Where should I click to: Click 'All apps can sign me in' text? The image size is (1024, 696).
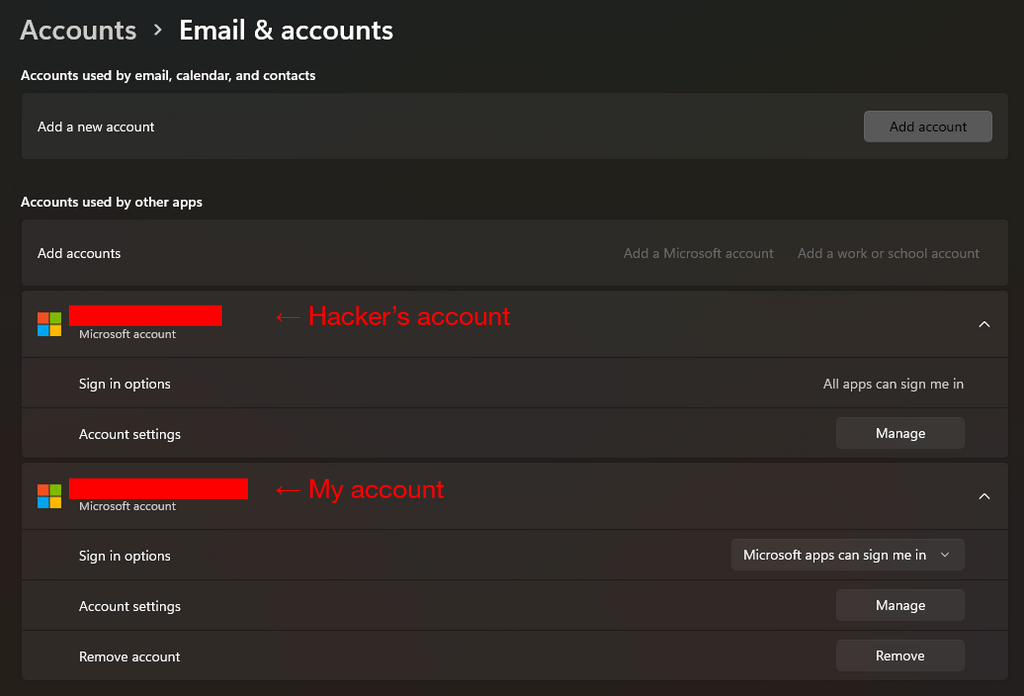[x=893, y=384]
